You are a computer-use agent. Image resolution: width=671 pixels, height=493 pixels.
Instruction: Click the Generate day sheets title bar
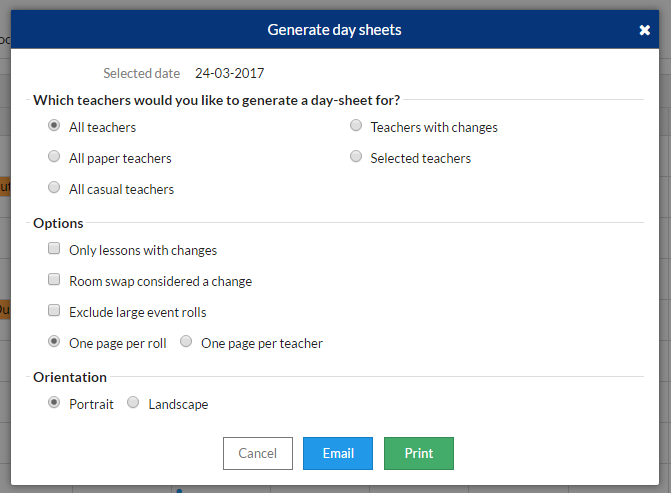[x=334, y=30]
